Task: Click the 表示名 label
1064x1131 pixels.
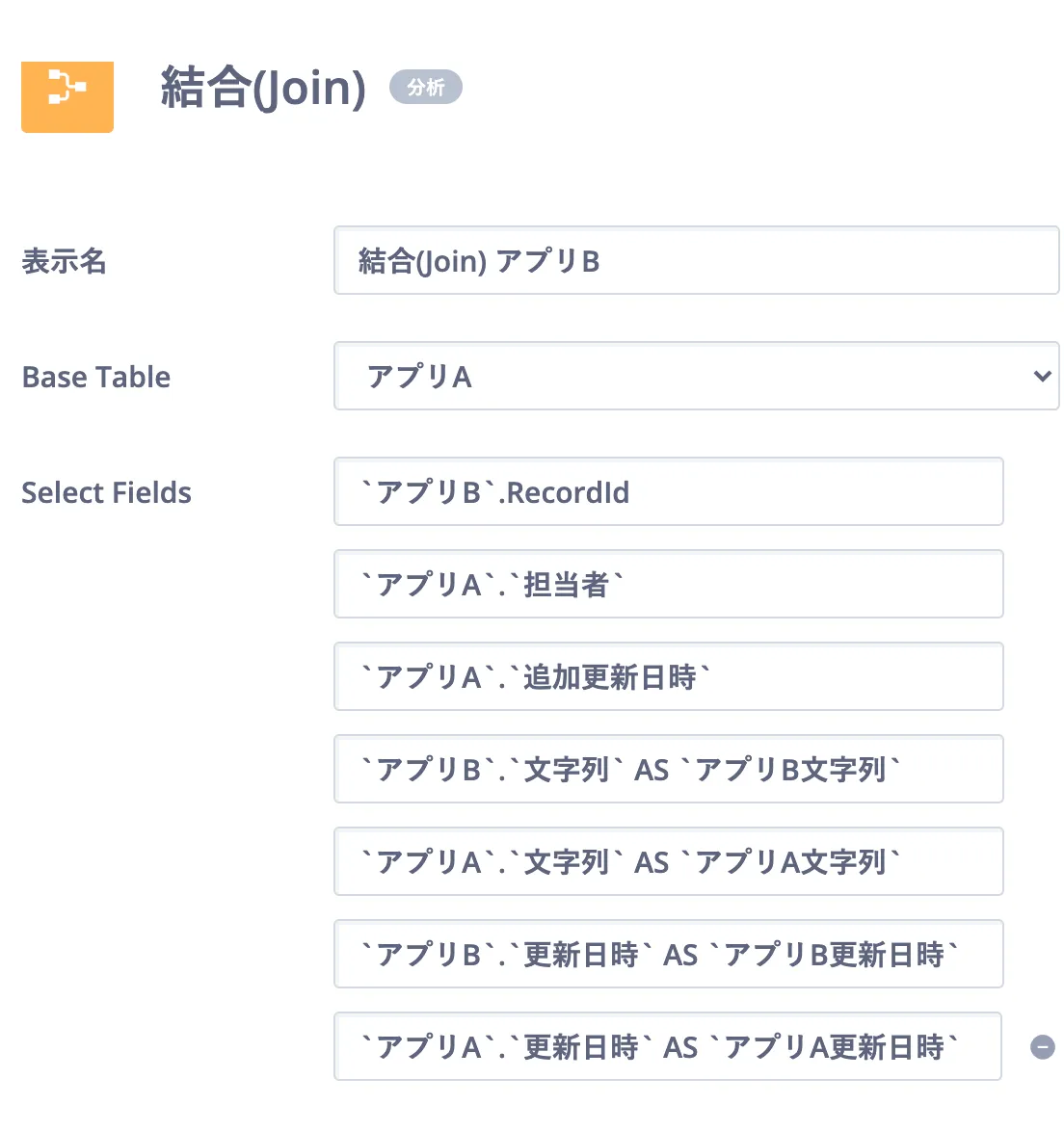Action: 64,261
